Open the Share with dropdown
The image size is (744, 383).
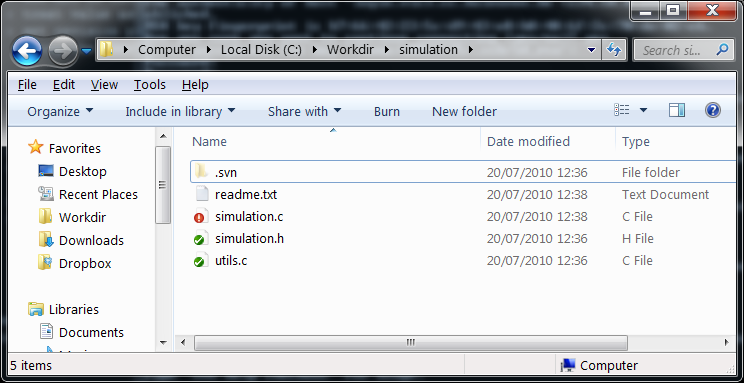[304, 112]
